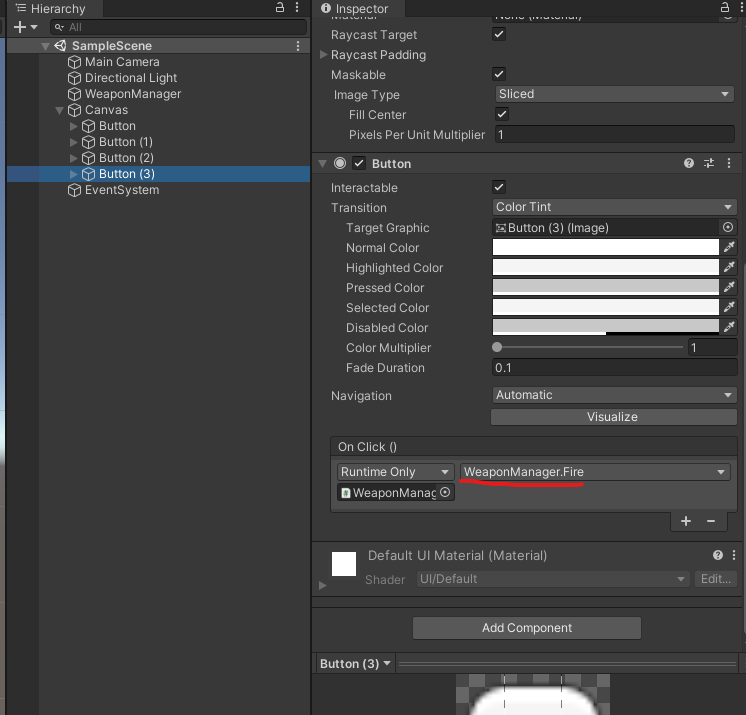Open Default UI Material help icon
The width and height of the screenshot is (746, 715).
[x=718, y=555]
